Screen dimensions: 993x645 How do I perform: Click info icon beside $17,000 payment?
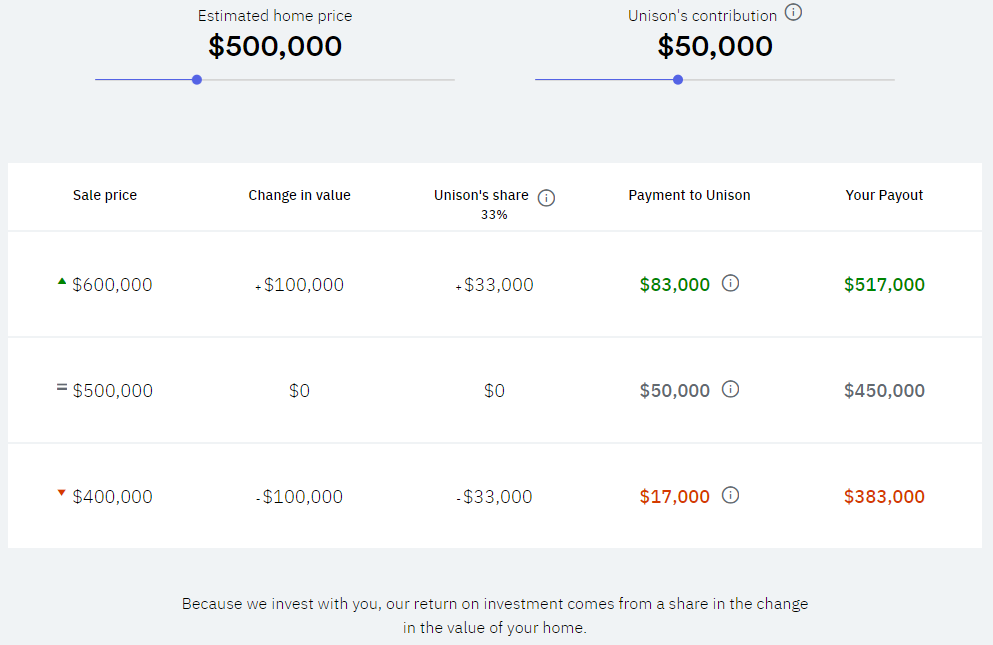[730, 495]
